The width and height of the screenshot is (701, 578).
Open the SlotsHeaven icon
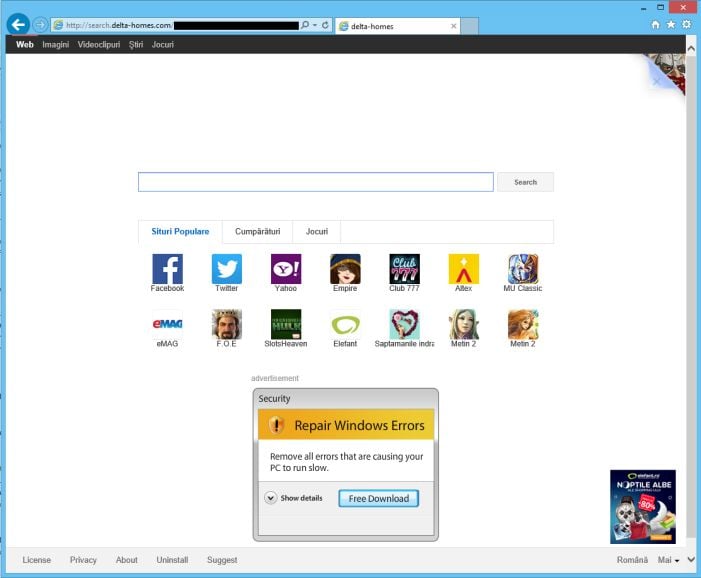(286, 324)
